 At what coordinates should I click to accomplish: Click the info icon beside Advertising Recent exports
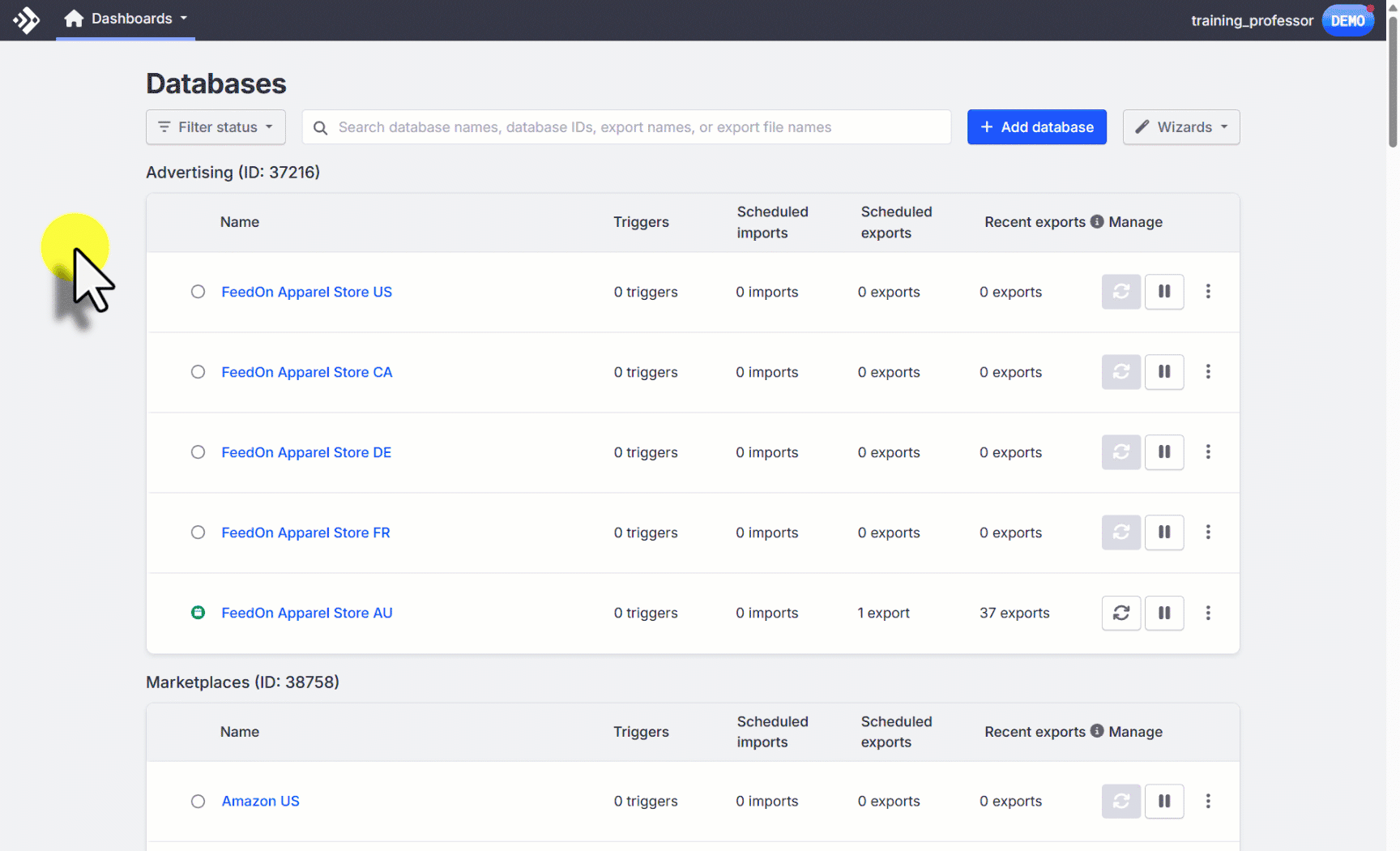1097,221
